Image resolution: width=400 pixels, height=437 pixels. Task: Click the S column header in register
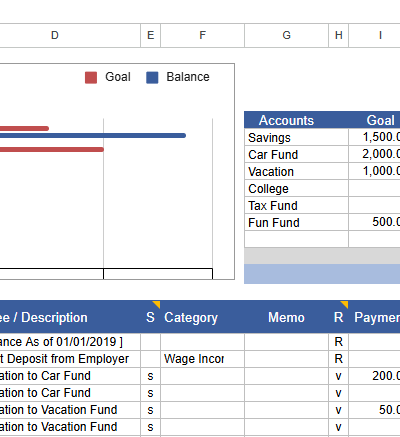click(x=150, y=317)
